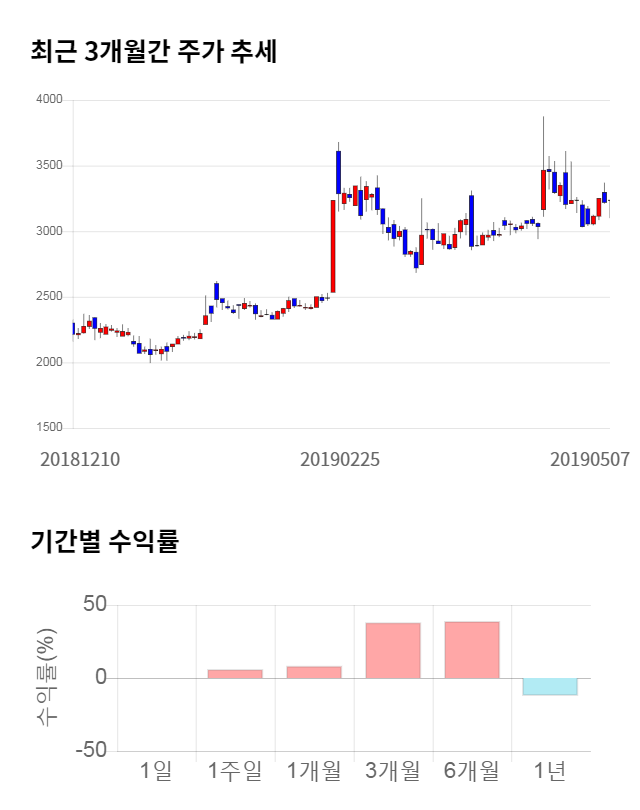
Task: Click the tall red candlestick rising from 2500
Action: point(333,246)
